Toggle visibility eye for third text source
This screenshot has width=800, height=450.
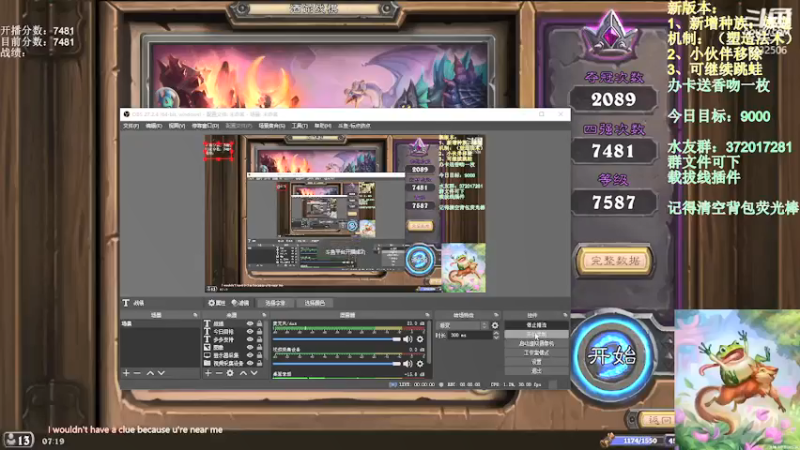coord(250,339)
